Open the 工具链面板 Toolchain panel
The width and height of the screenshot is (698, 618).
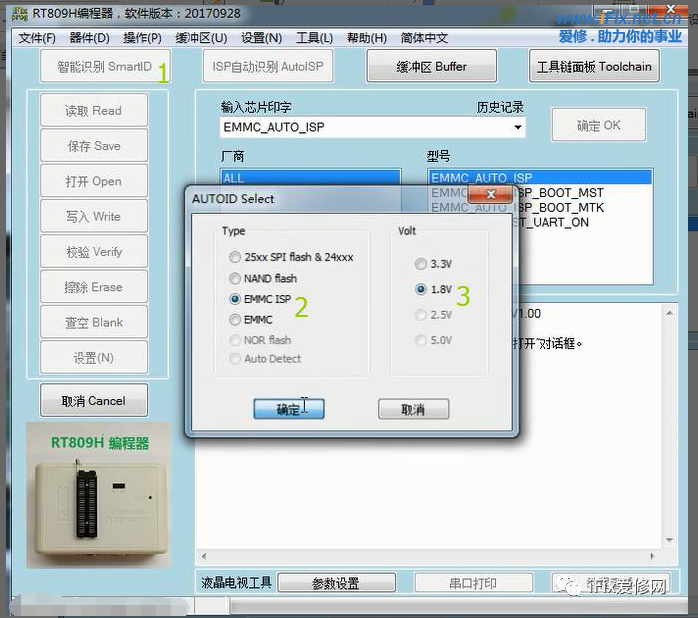pyautogui.click(x=594, y=66)
